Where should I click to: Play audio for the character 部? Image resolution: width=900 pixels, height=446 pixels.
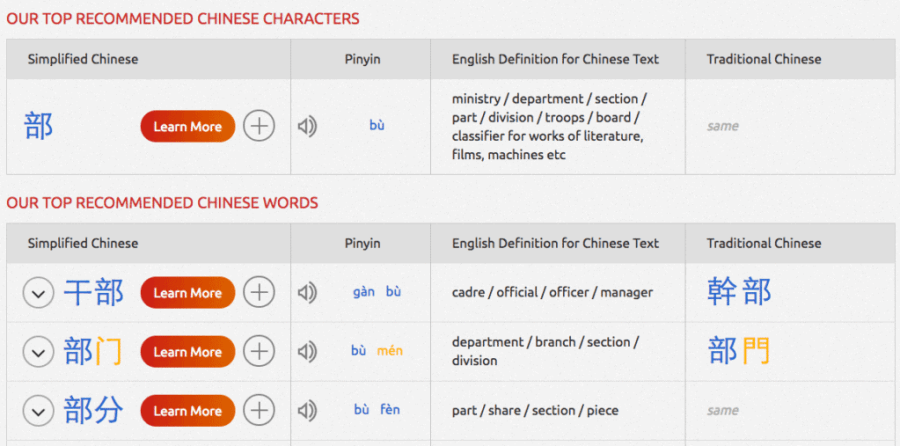click(x=307, y=126)
